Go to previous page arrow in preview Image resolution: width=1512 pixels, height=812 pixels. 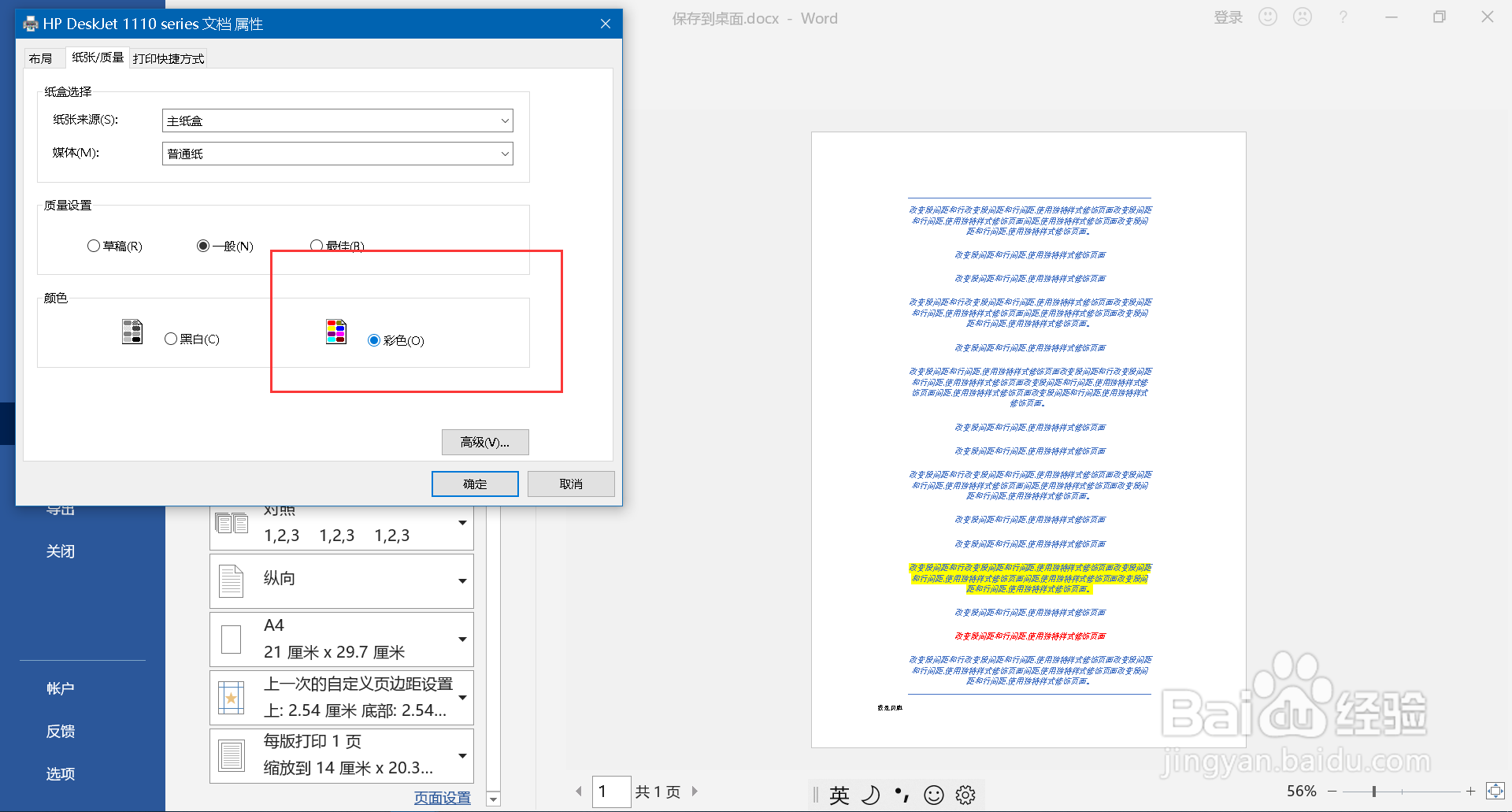point(579,792)
